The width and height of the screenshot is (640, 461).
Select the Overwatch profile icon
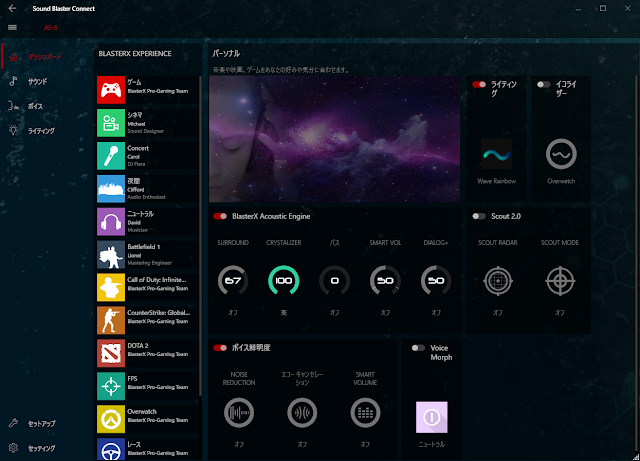point(111,419)
